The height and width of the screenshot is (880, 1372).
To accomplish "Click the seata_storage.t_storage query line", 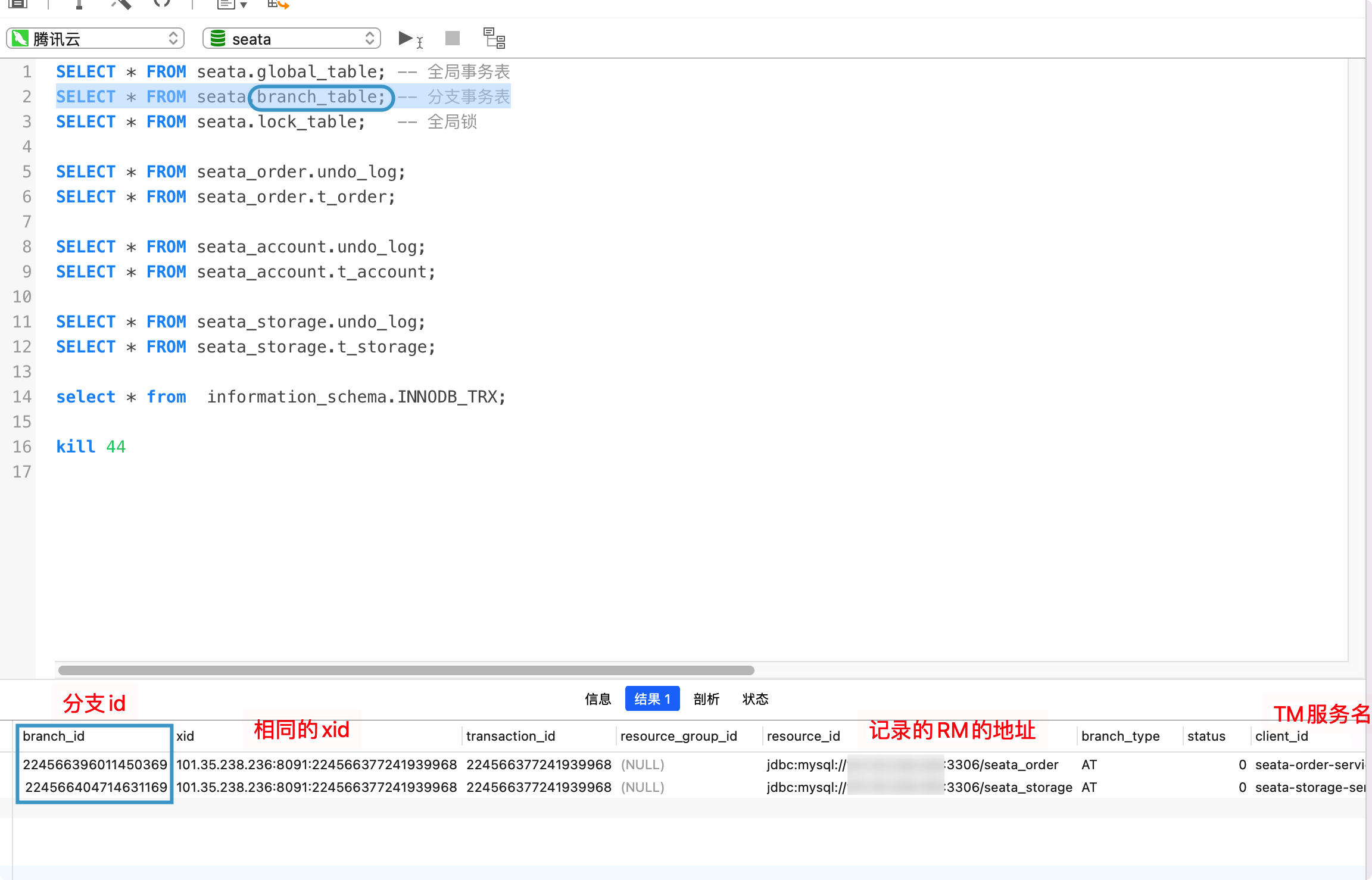I will 245,347.
